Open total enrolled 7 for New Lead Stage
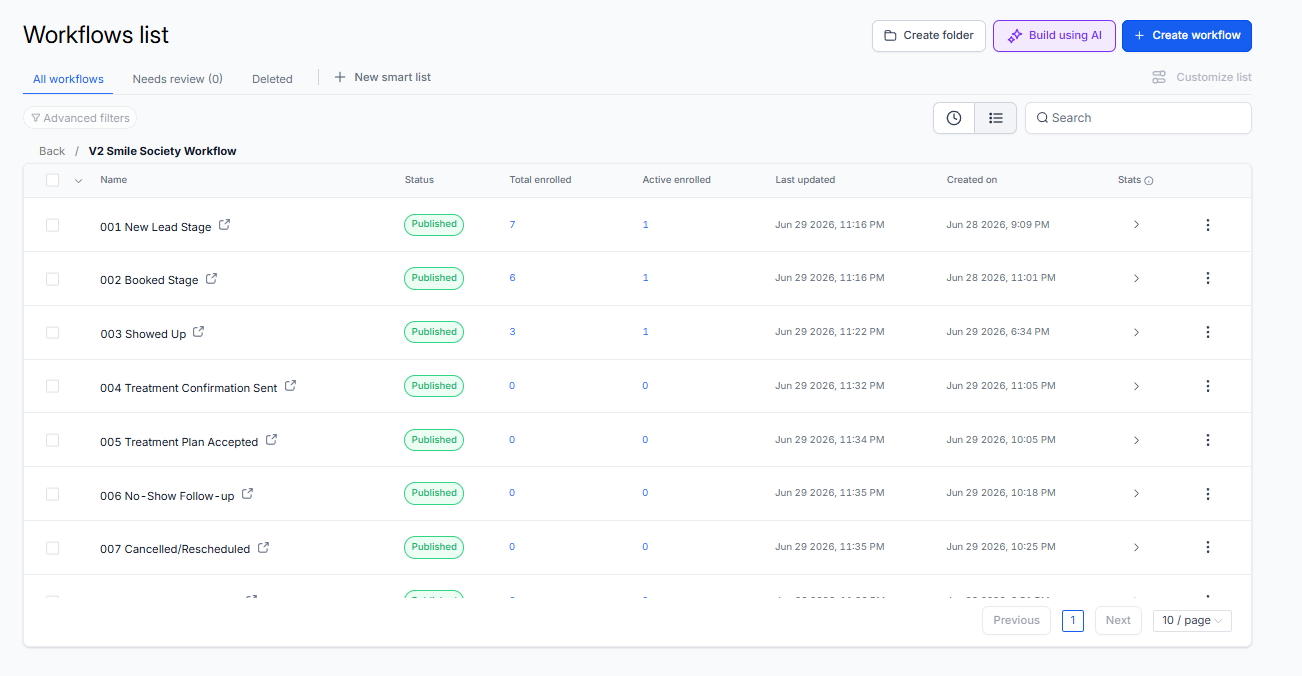This screenshot has height=676, width=1302. [512, 224]
